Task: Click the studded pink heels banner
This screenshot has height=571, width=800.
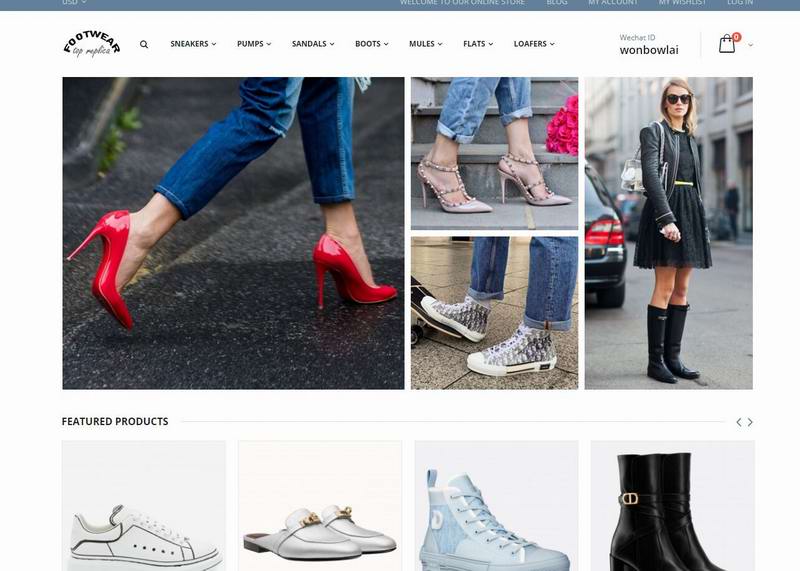Action: click(x=494, y=153)
